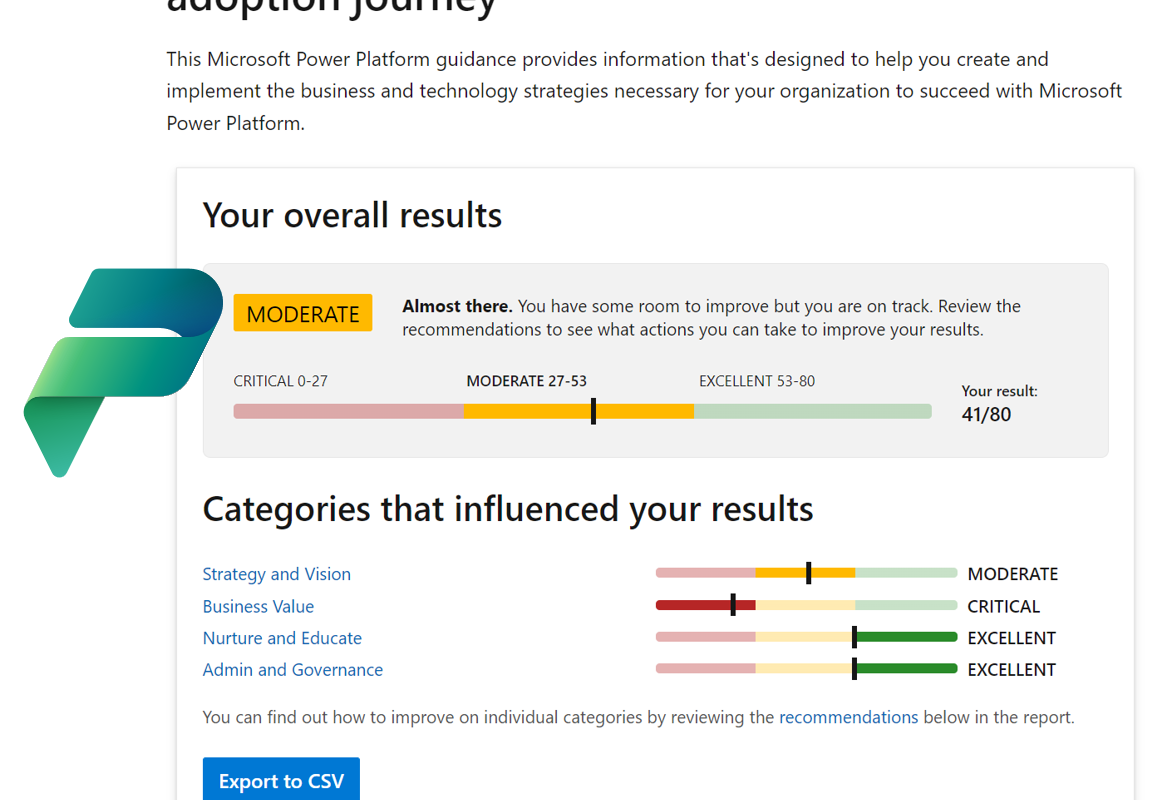
Task: Click the overall result score marker
Action: (593, 411)
